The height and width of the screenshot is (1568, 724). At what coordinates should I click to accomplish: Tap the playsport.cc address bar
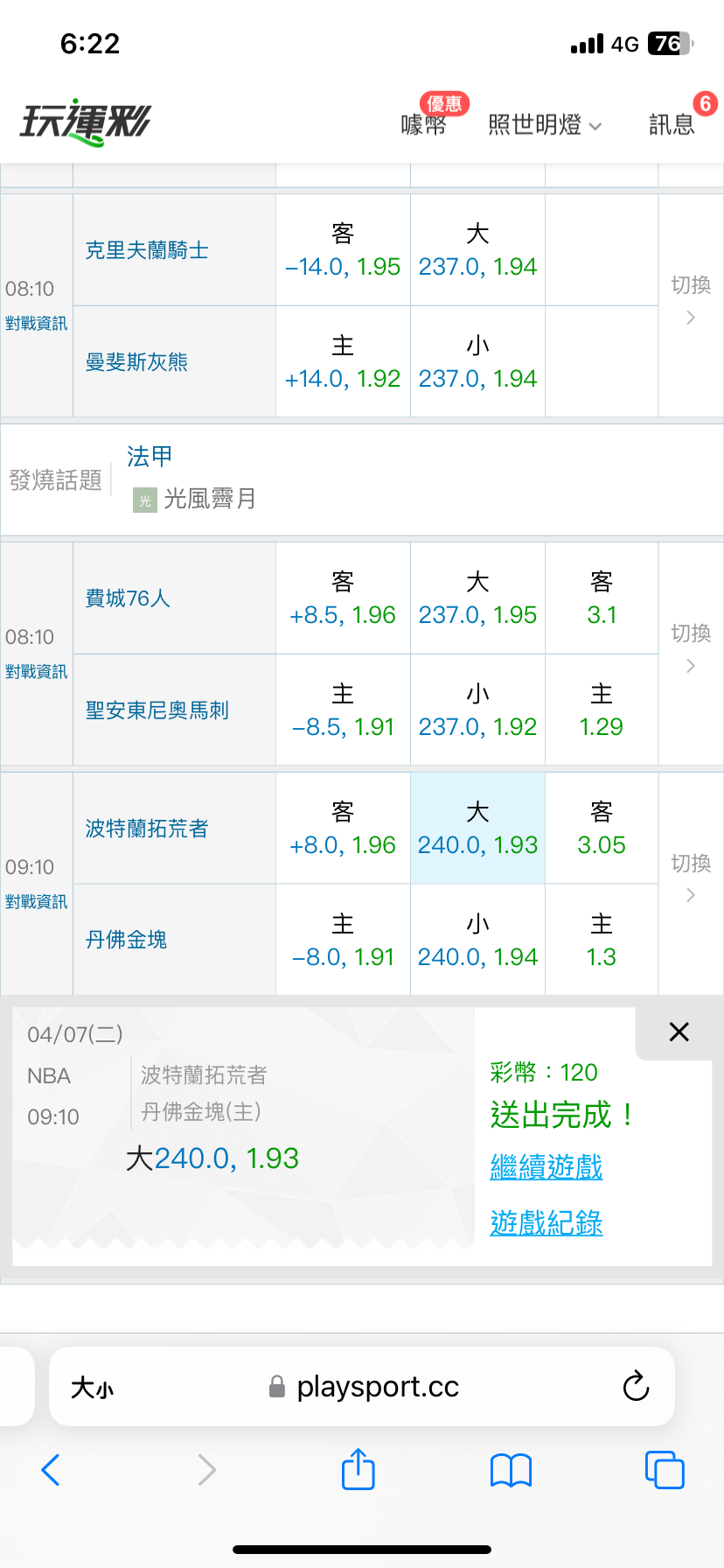coord(376,1387)
